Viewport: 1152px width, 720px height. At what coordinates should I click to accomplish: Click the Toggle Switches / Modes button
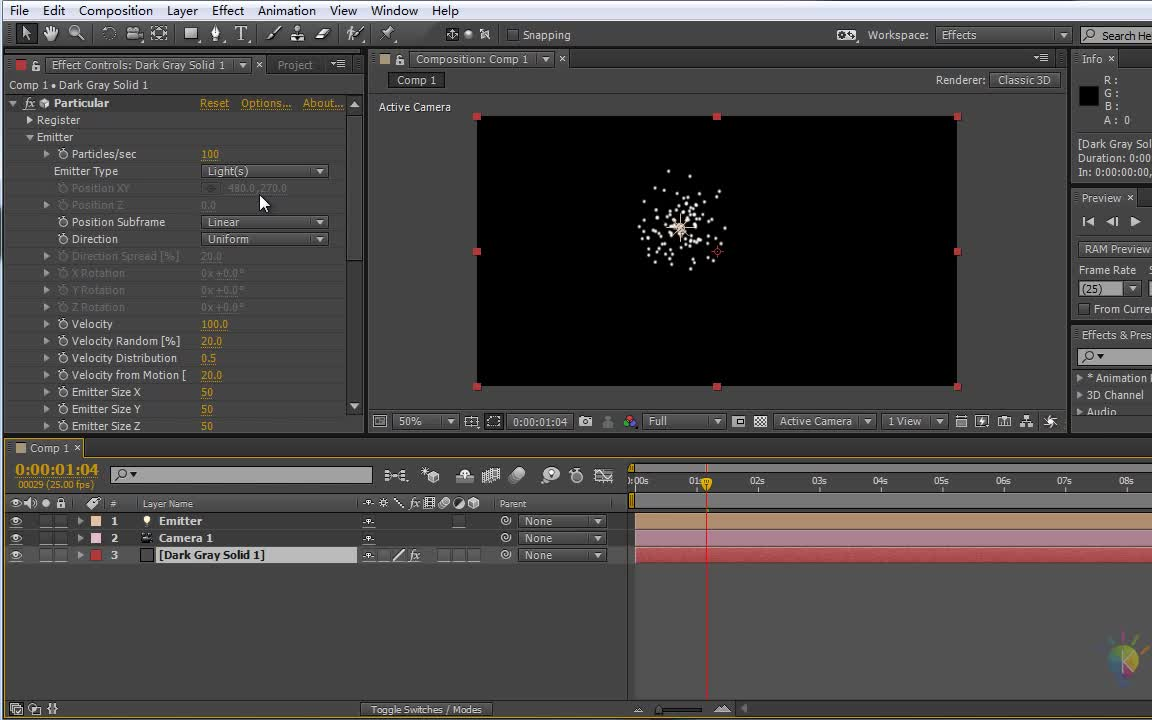coord(426,710)
